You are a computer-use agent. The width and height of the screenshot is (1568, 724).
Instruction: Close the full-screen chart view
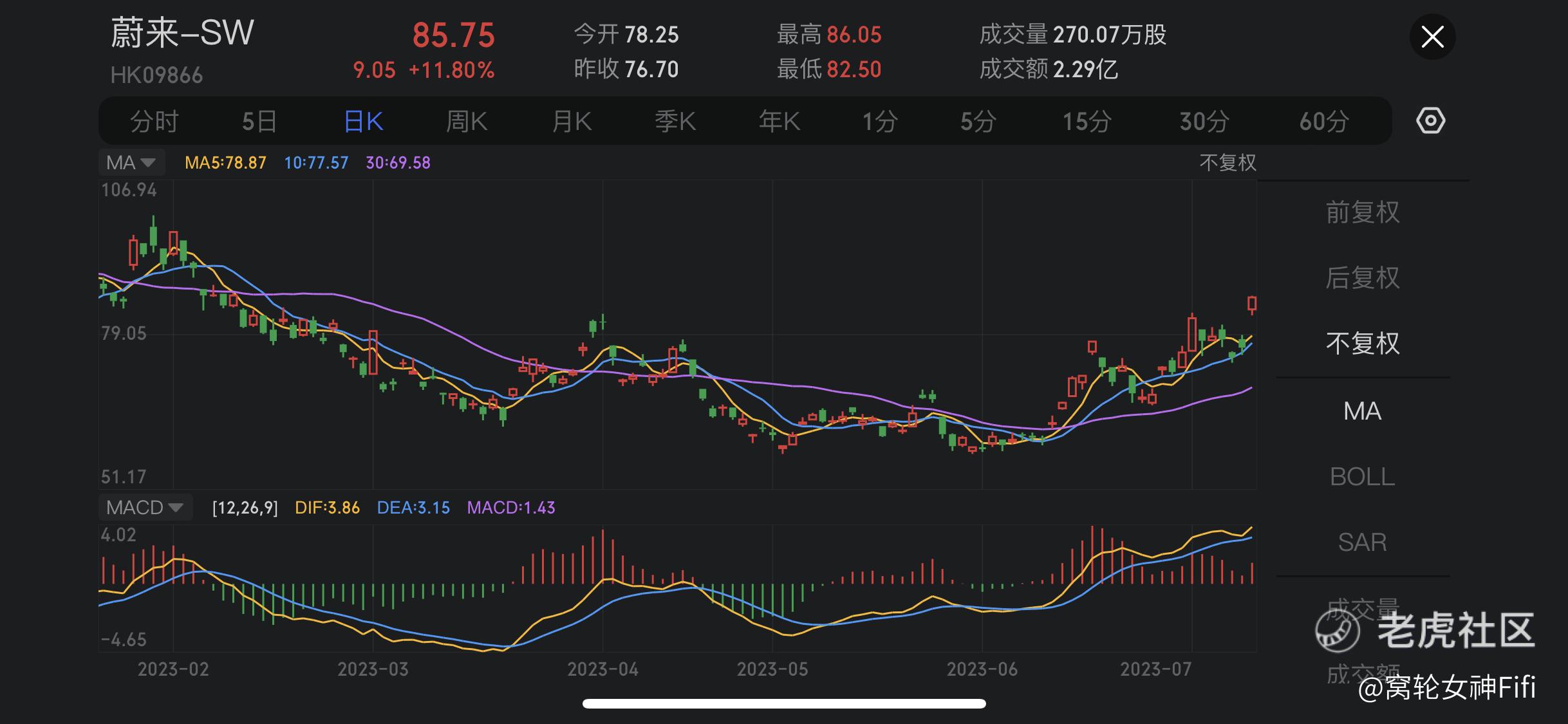tap(1432, 37)
